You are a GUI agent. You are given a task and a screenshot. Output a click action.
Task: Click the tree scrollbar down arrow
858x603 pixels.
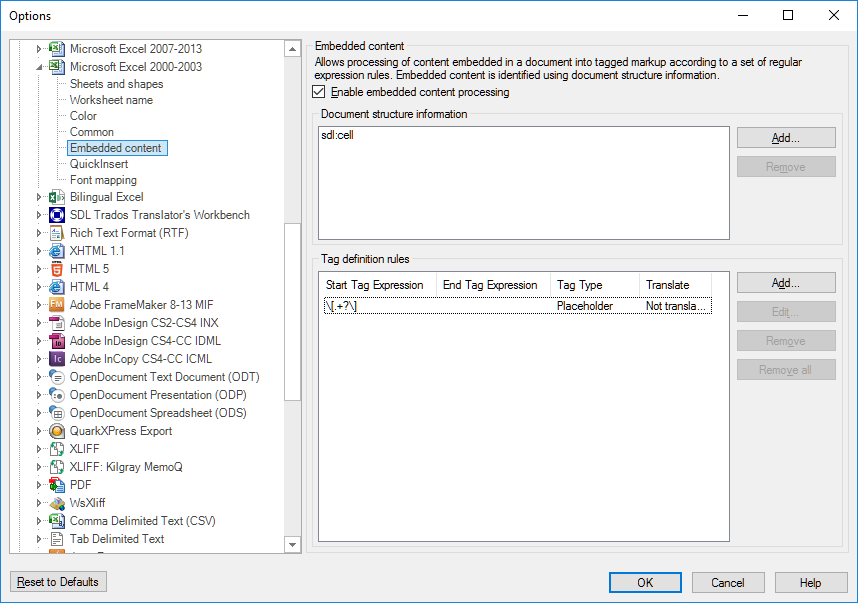point(293,544)
